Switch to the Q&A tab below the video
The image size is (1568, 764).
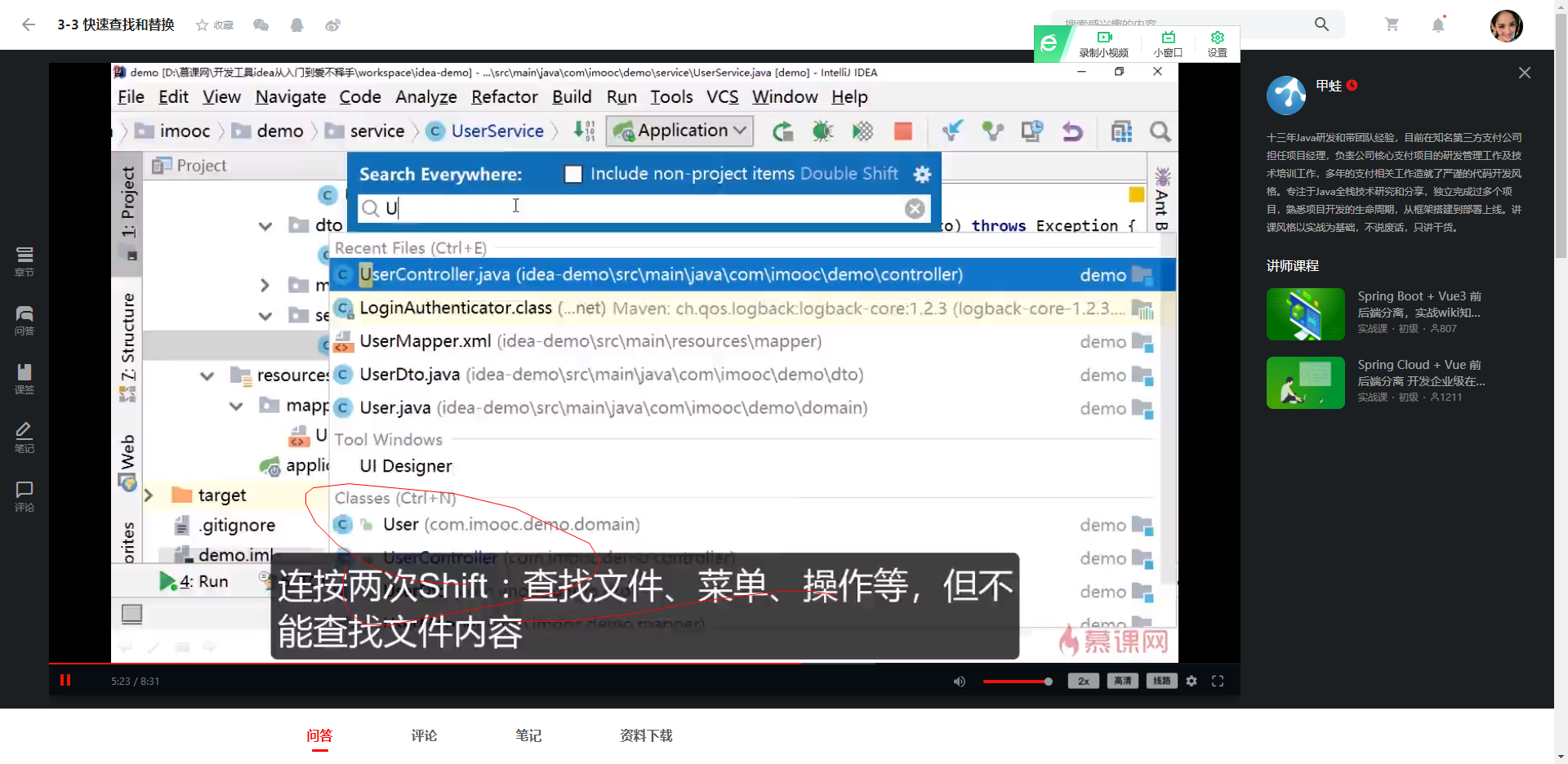[x=319, y=735]
